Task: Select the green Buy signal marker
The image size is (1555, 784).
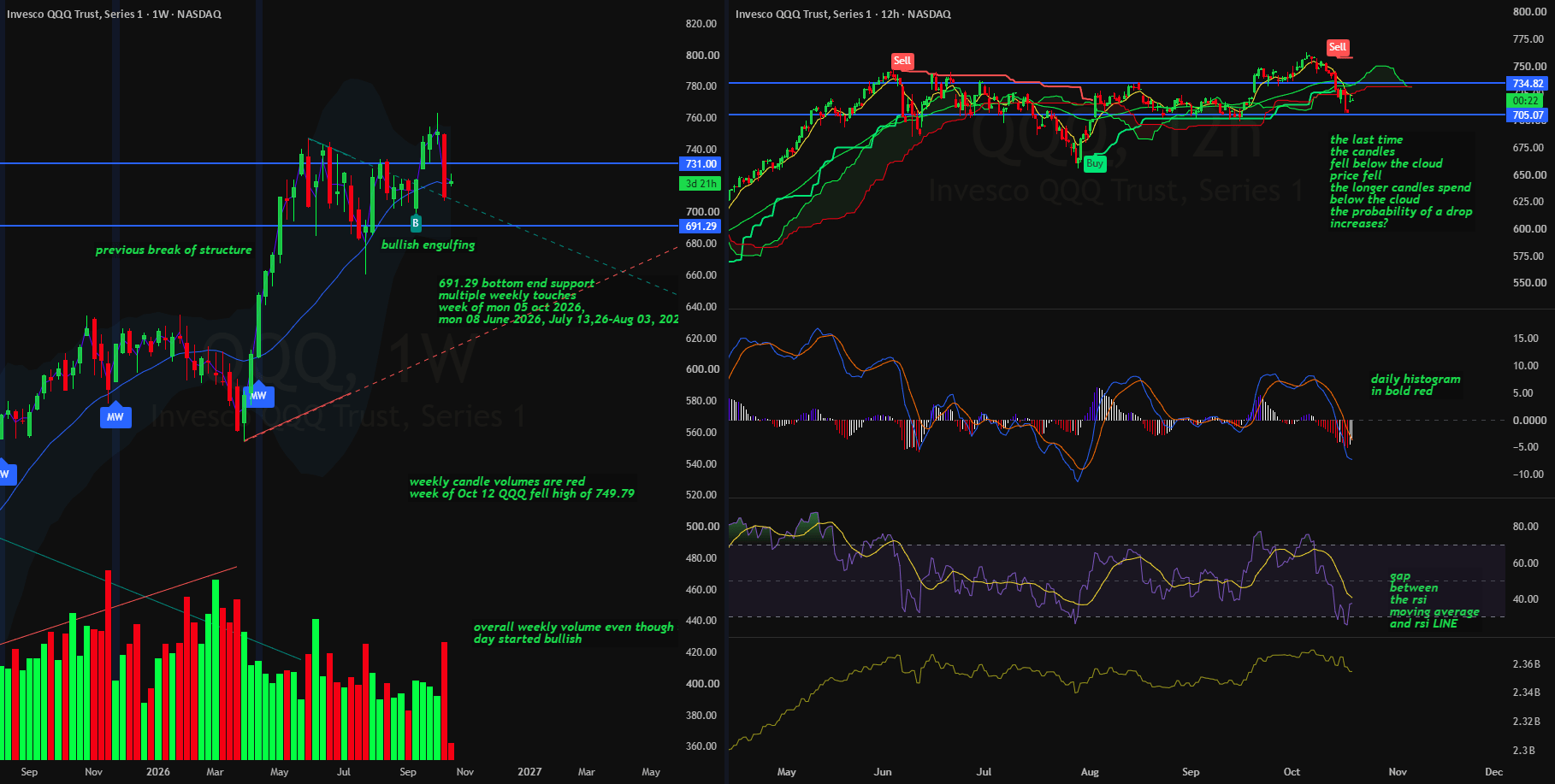Action: pyautogui.click(x=1095, y=163)
